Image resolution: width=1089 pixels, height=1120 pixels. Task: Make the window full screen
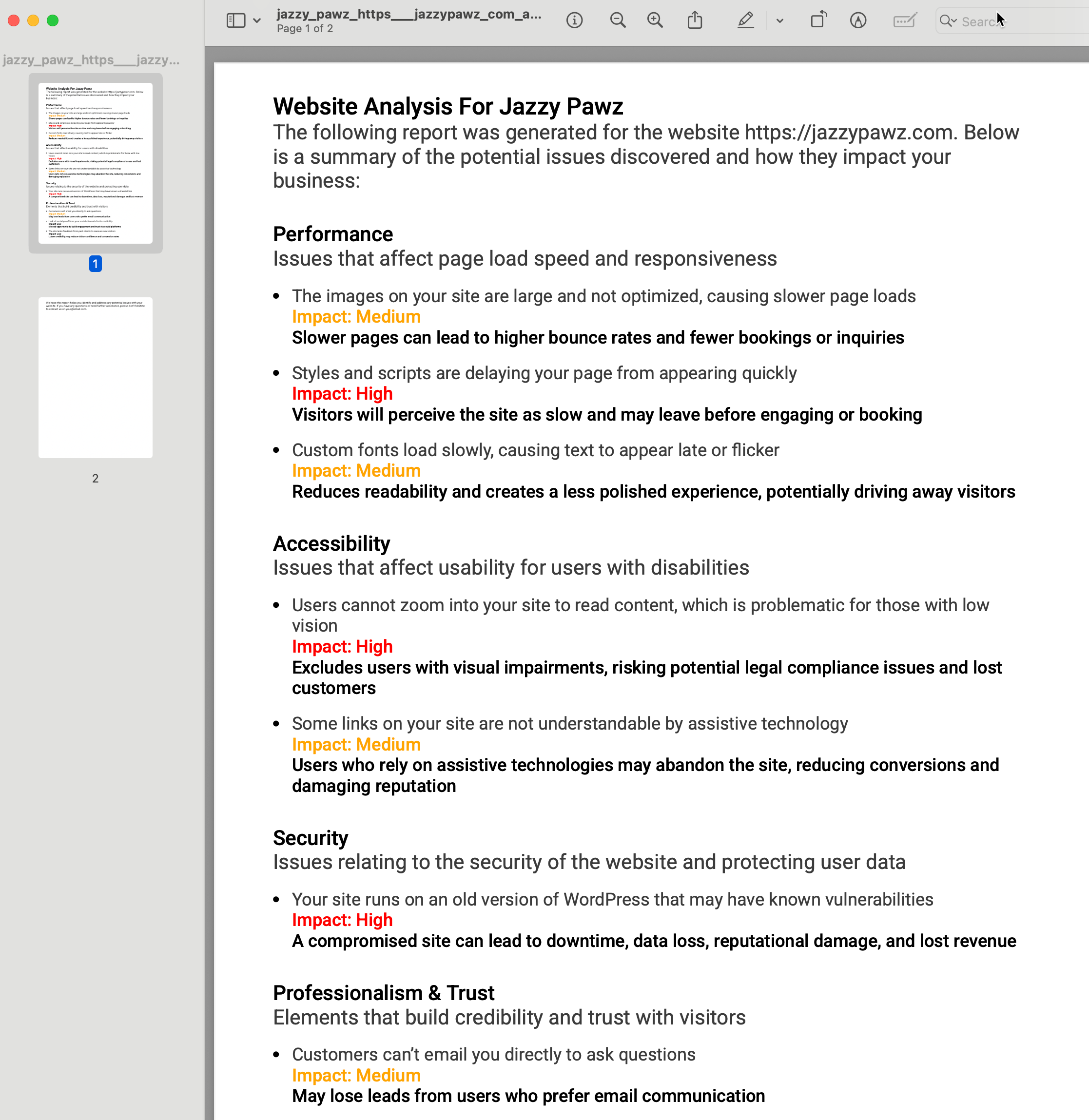(53, 20)
